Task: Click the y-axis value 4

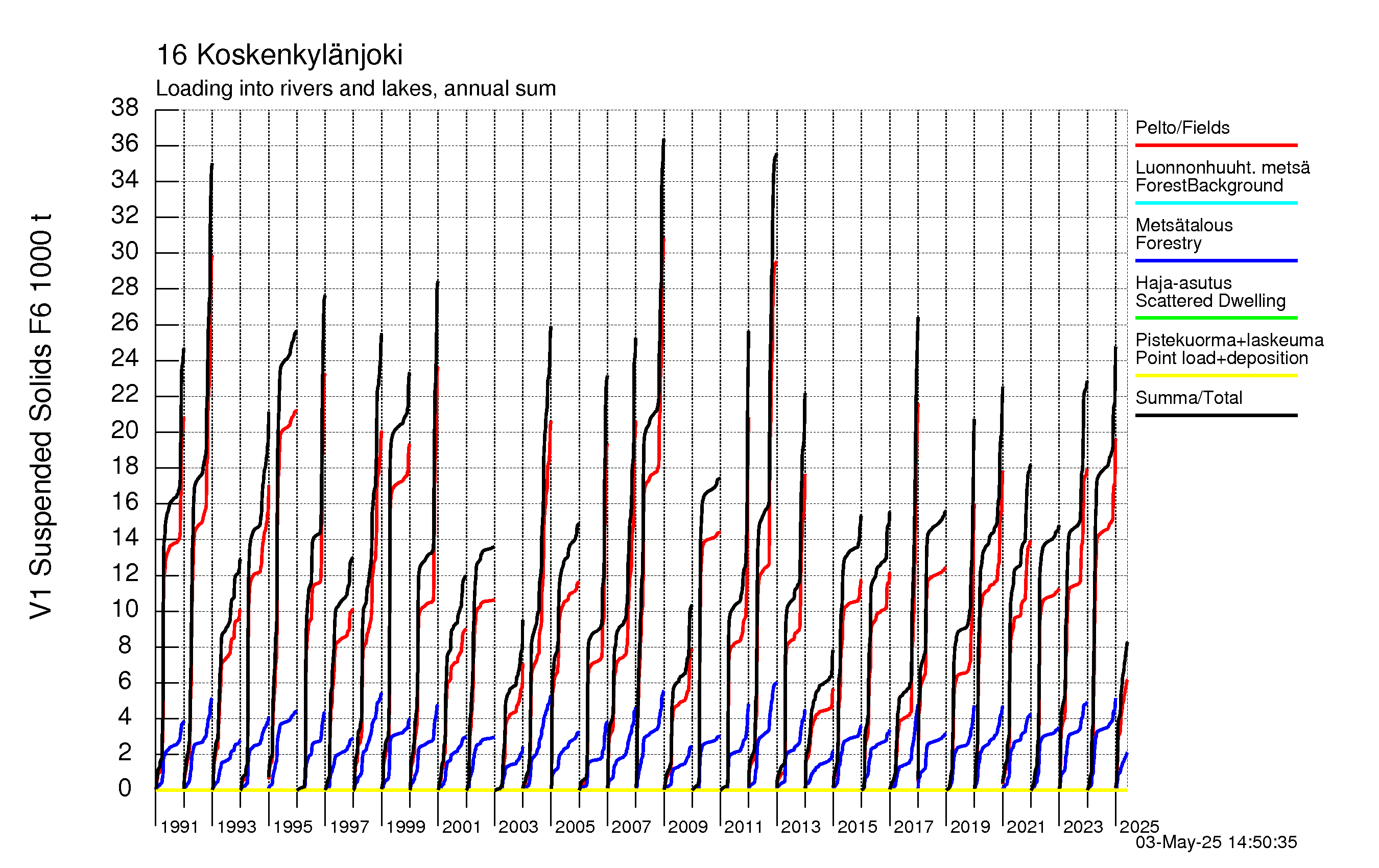Action: [x=125, y=717]
